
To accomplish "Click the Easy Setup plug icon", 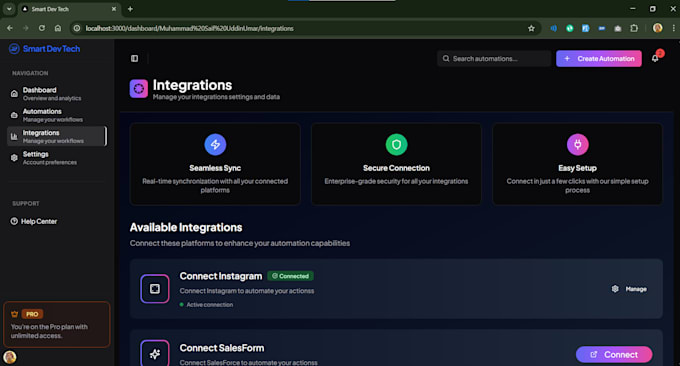I will pyautogui.click(x=578, y=144).
